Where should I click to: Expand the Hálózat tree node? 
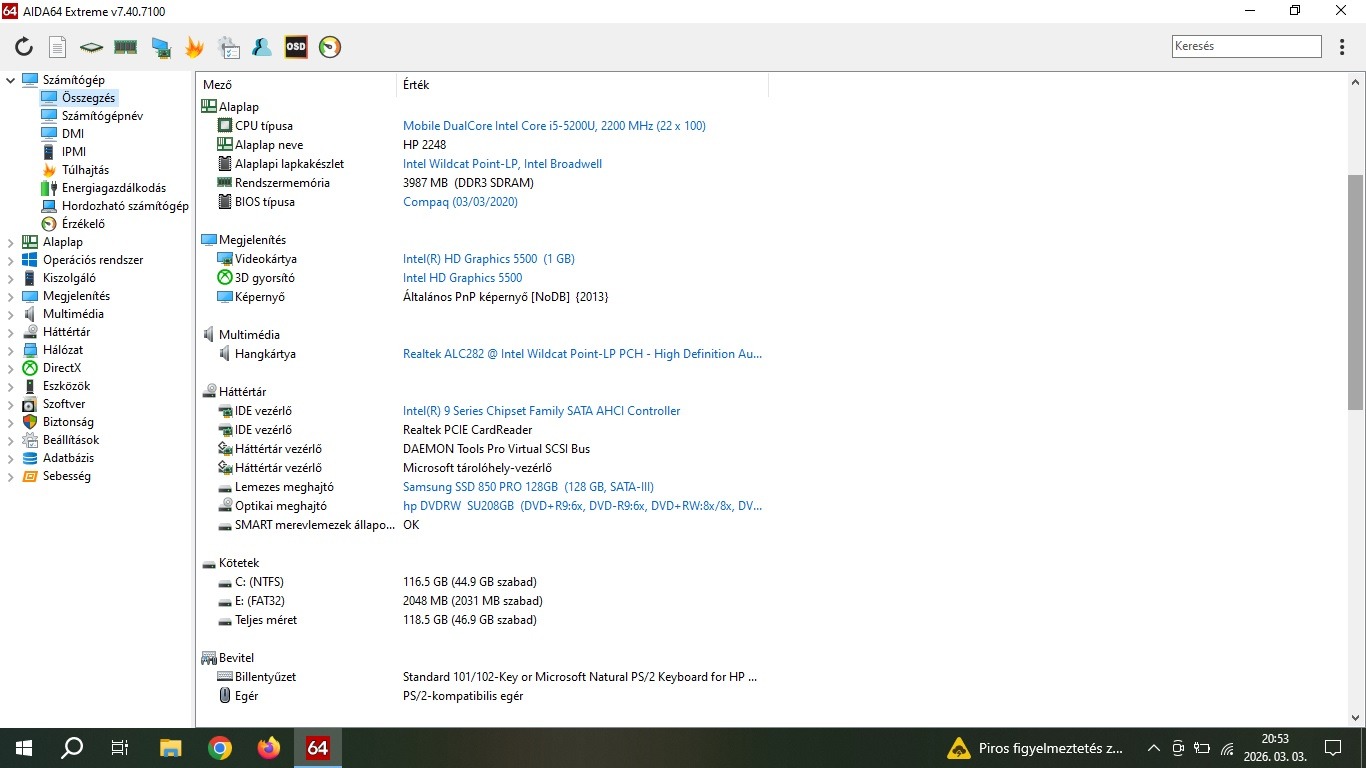click(x=11, y=350)
